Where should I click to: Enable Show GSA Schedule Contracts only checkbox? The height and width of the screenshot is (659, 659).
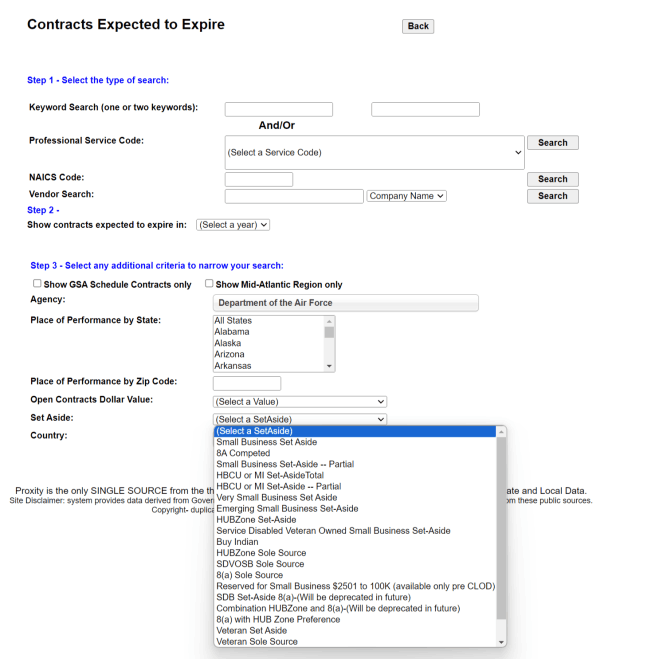pyautogui.click(x=37, y=283)
